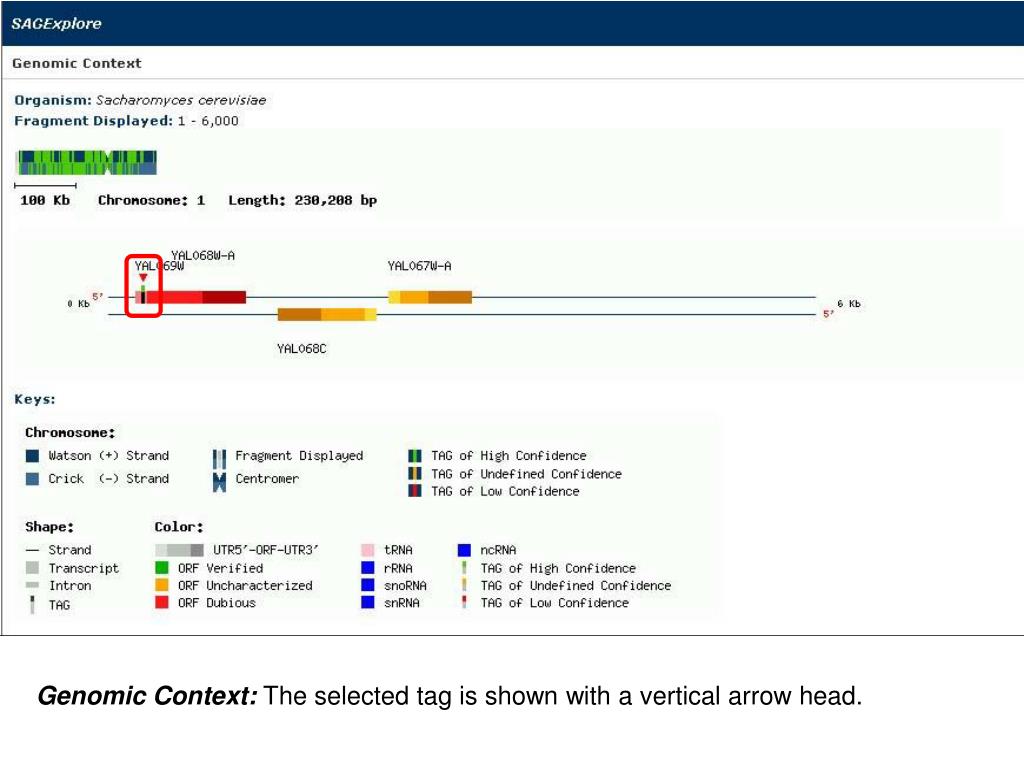
Task: Click the blue rRNA color swatch
Action: click(368, 568)
